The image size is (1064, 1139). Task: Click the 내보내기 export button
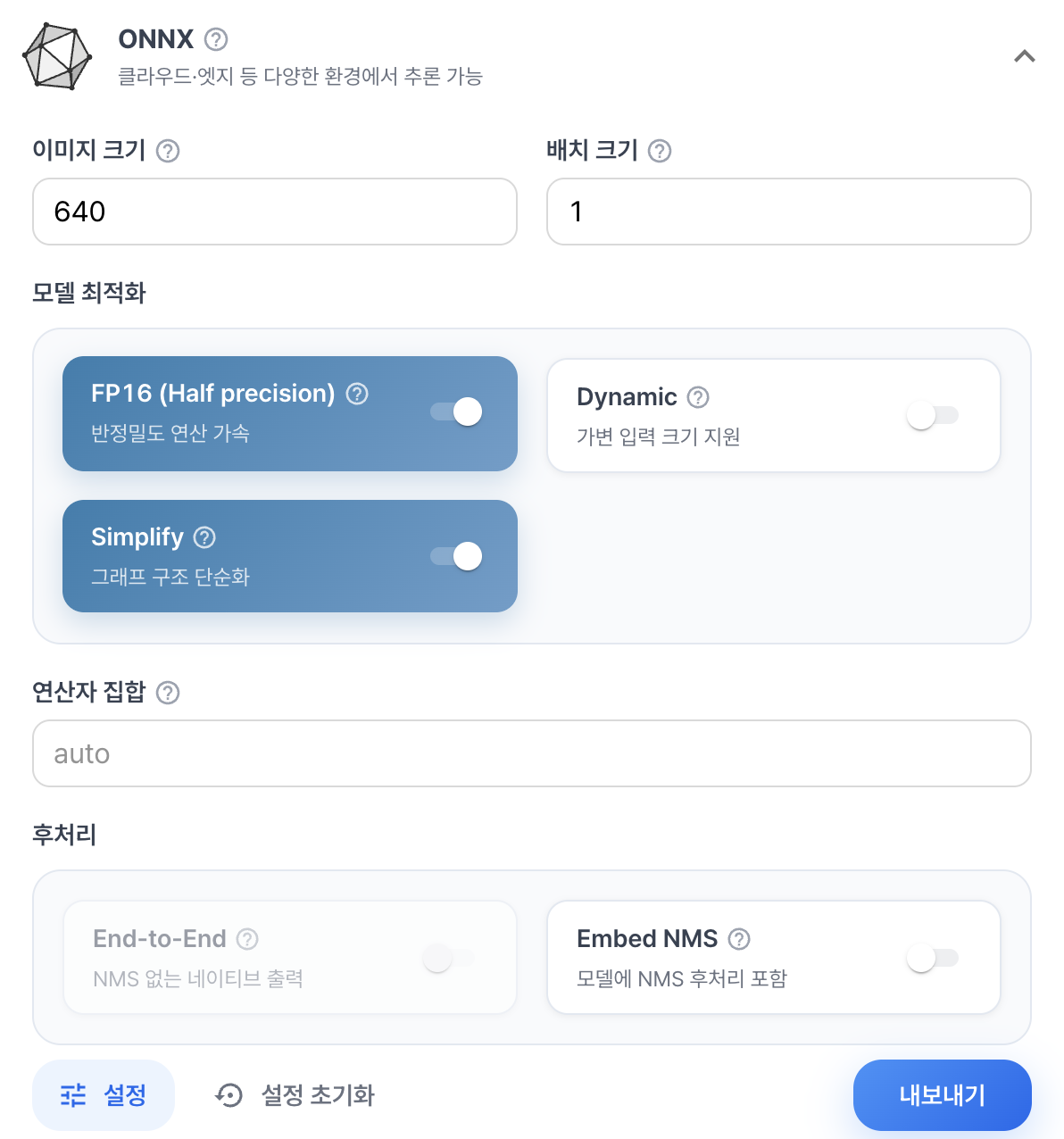point(943,1095)
